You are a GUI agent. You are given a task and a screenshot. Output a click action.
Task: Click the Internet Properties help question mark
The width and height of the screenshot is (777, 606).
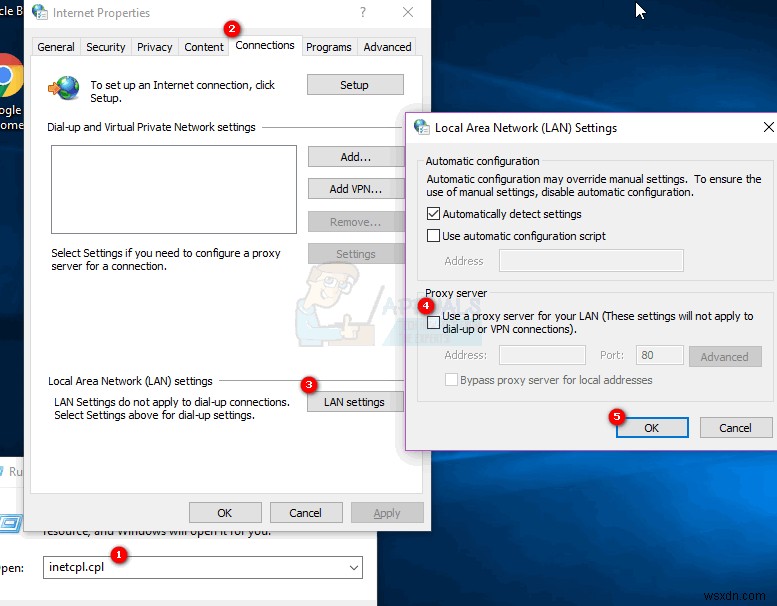pos(363,12)
